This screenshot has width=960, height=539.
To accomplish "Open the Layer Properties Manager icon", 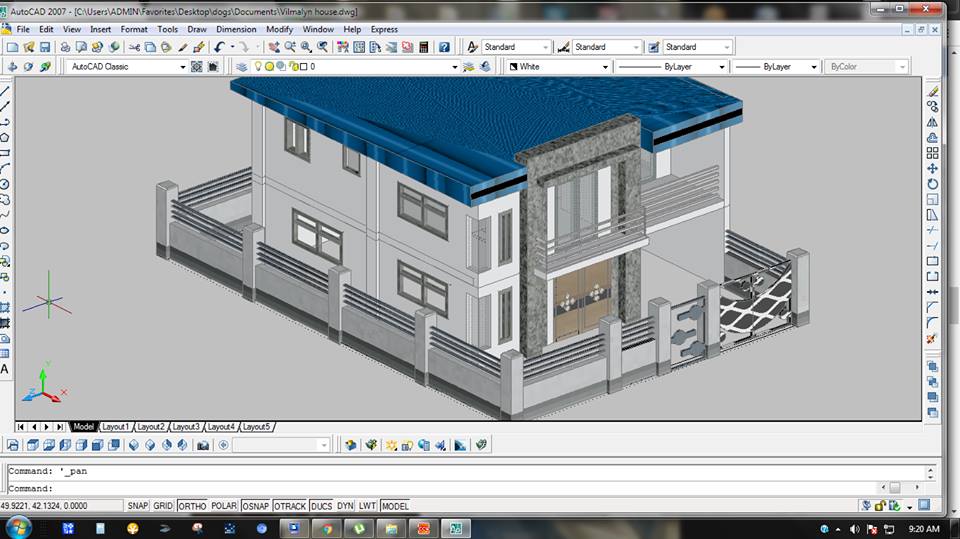I will (241, 67).
